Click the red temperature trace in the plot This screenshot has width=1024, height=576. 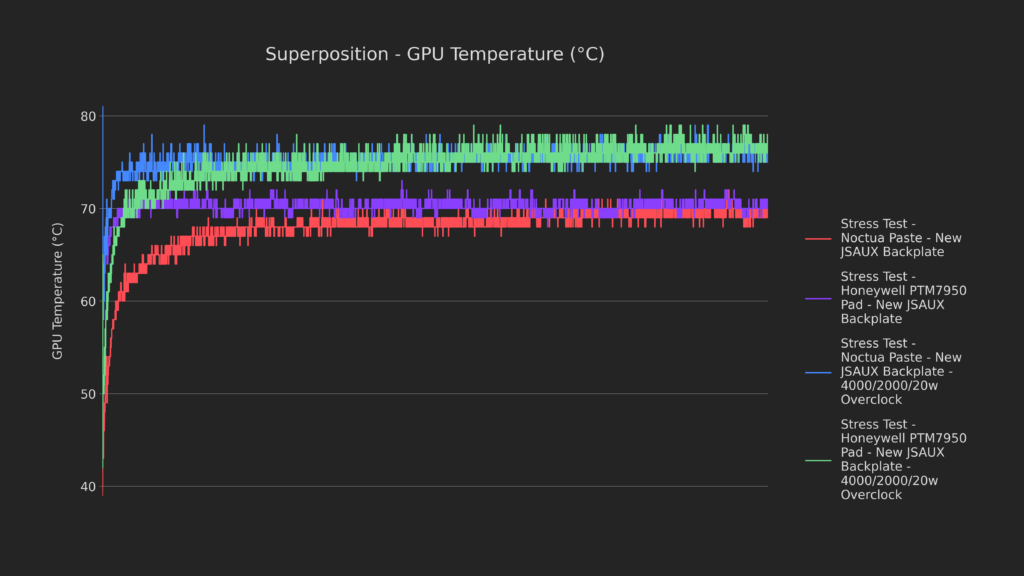click(x=500, y=222)
